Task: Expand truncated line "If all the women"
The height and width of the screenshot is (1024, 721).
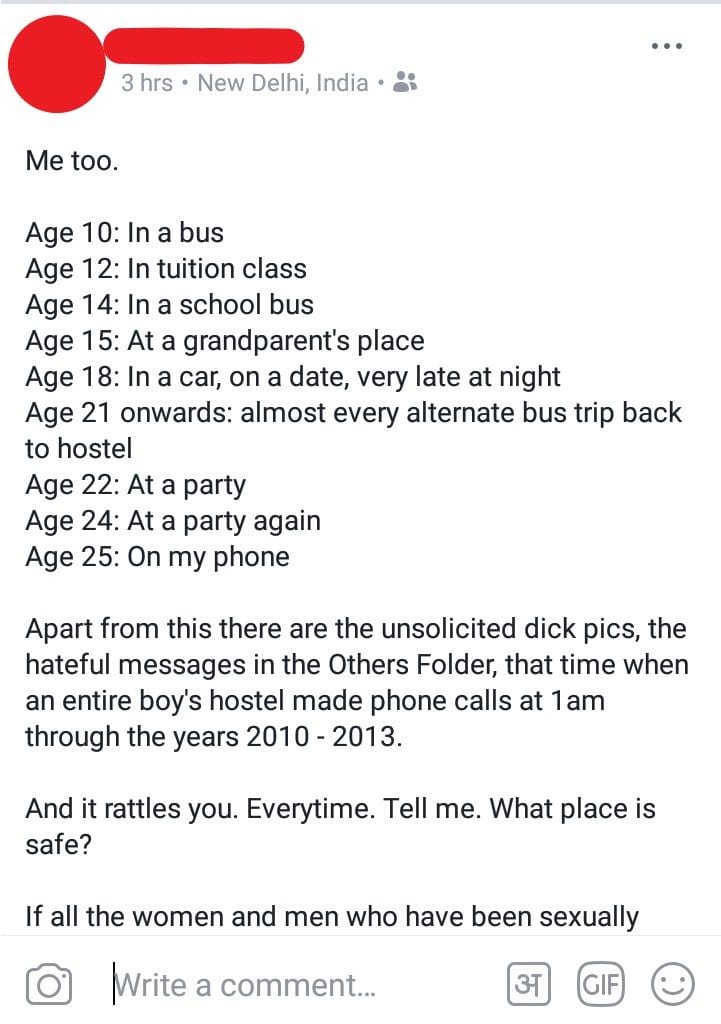Action: click(332, 916)
